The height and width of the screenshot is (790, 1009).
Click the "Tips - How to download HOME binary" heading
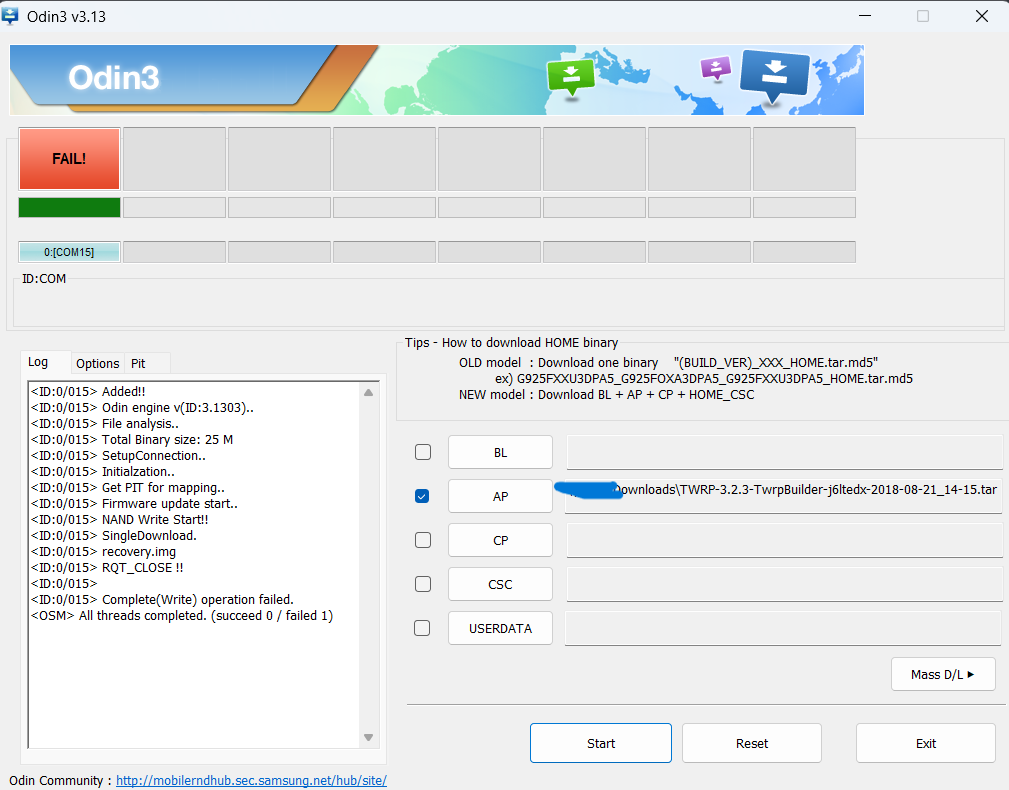pos(512,343)
